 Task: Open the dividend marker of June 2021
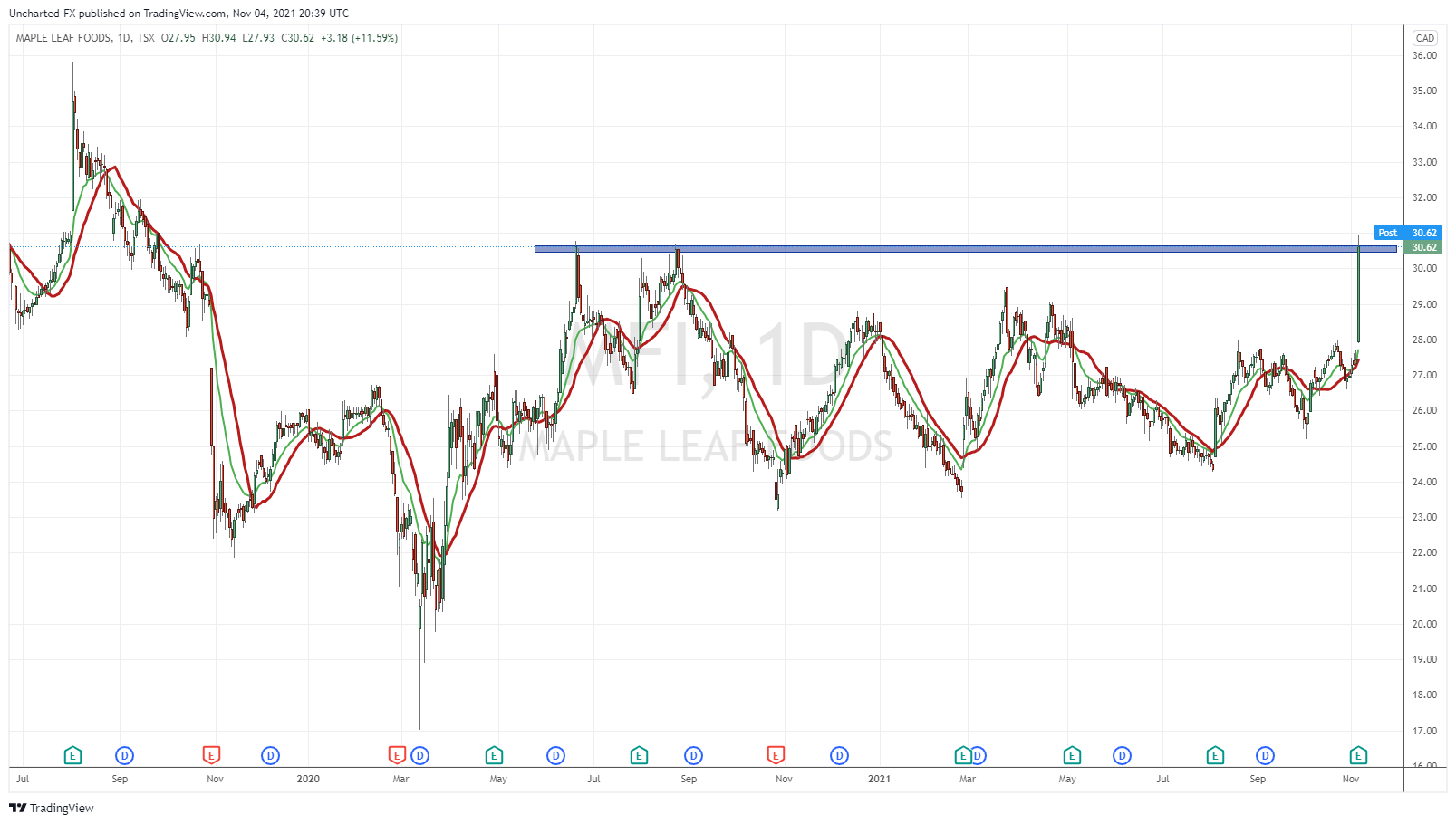tap(1122, 755)
